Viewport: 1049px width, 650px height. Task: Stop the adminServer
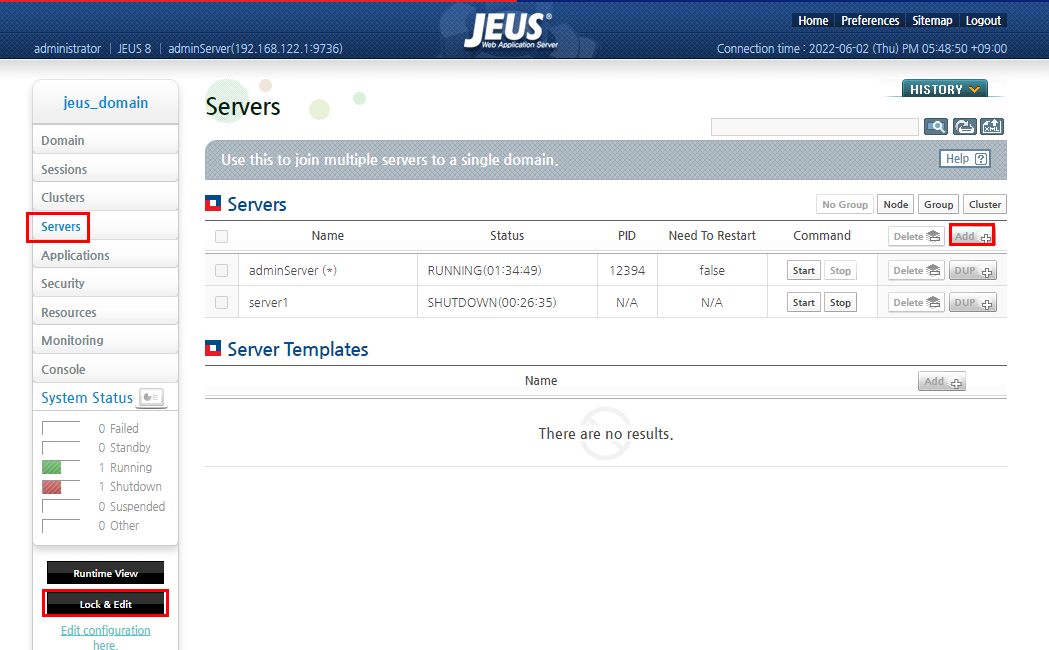pyautogui.click(x=840, y=270)
